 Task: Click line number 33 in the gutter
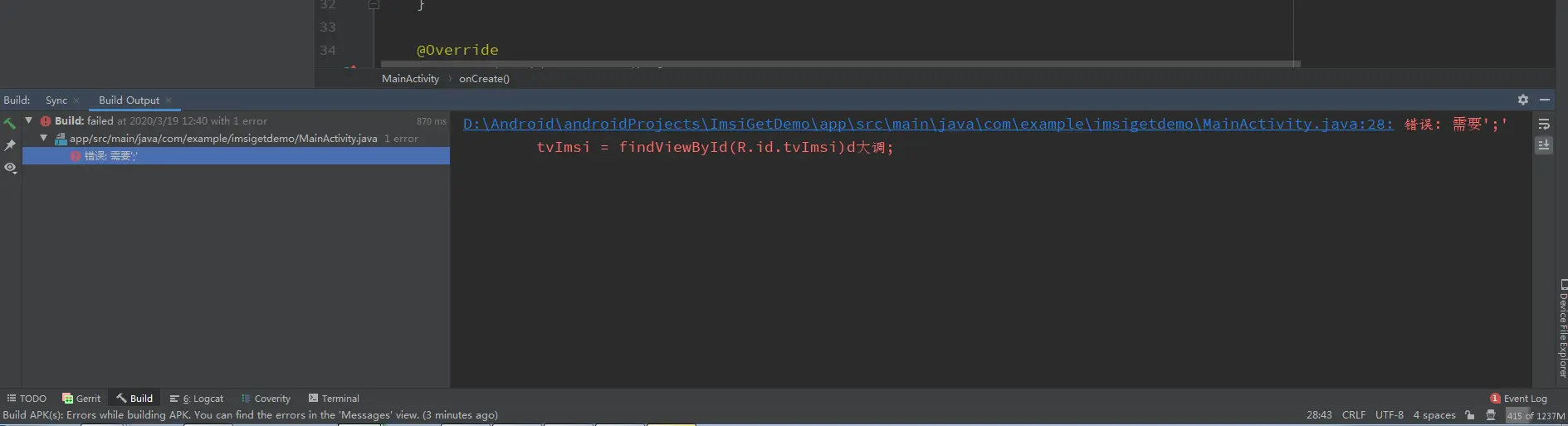click(328, 27)
